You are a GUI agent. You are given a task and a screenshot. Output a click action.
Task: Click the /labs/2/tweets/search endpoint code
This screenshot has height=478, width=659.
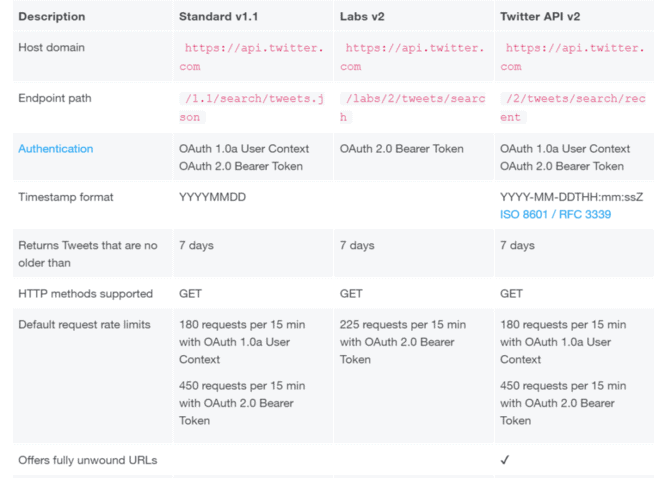click(x=412, y=108)
